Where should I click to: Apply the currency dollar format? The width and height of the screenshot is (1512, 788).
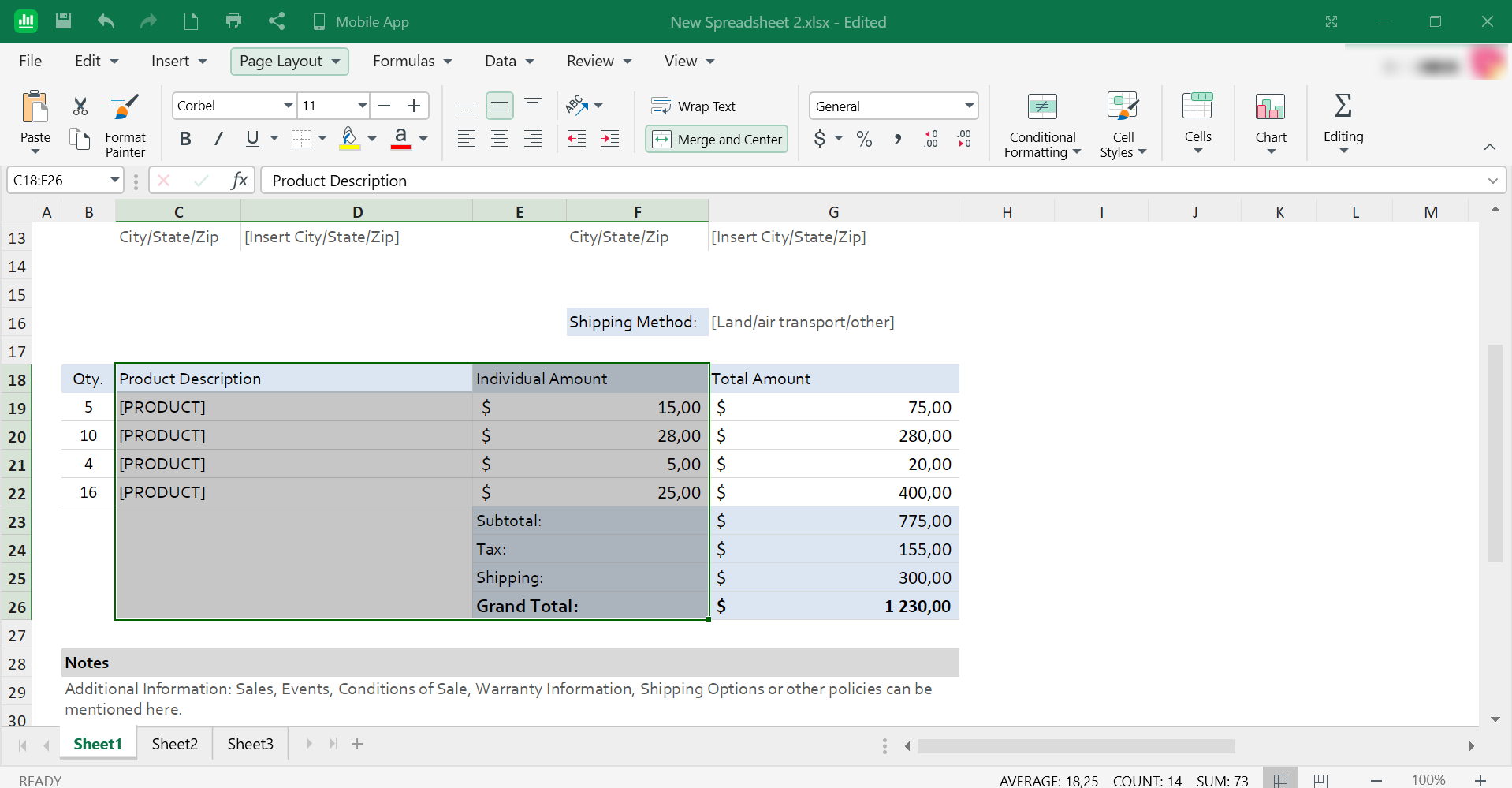pos(820,140)
